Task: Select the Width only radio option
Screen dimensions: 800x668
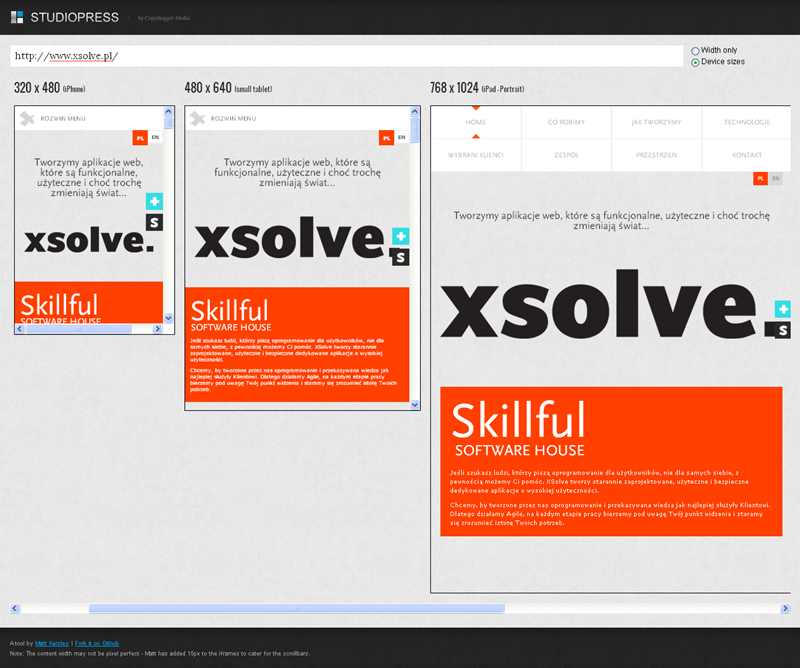Action: coord(696,50)
